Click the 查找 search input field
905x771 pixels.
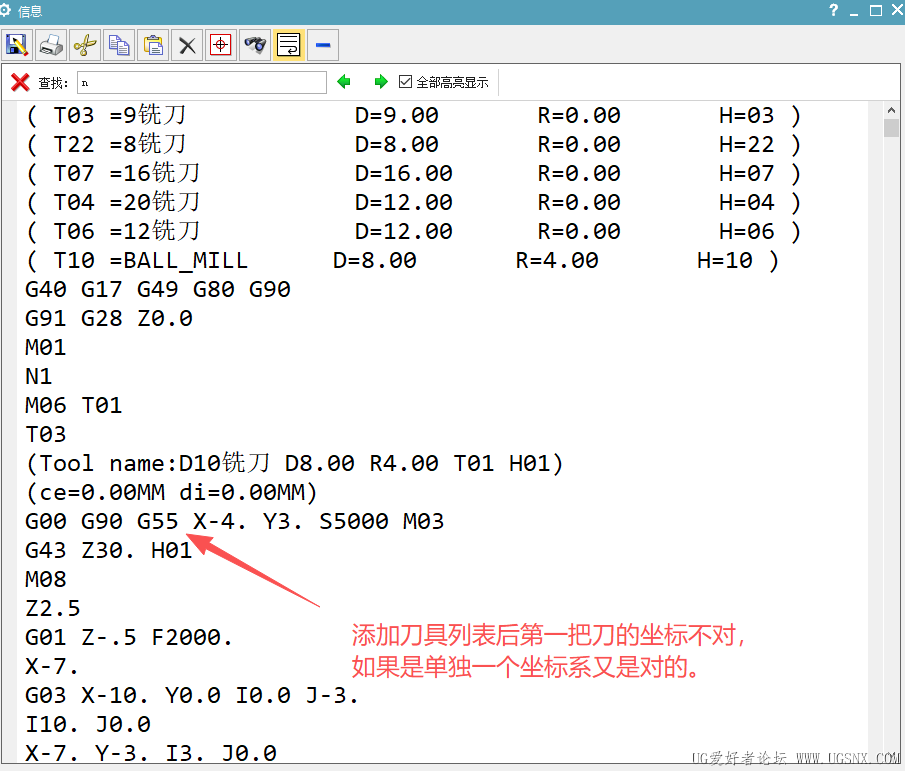tap(200, 82)
